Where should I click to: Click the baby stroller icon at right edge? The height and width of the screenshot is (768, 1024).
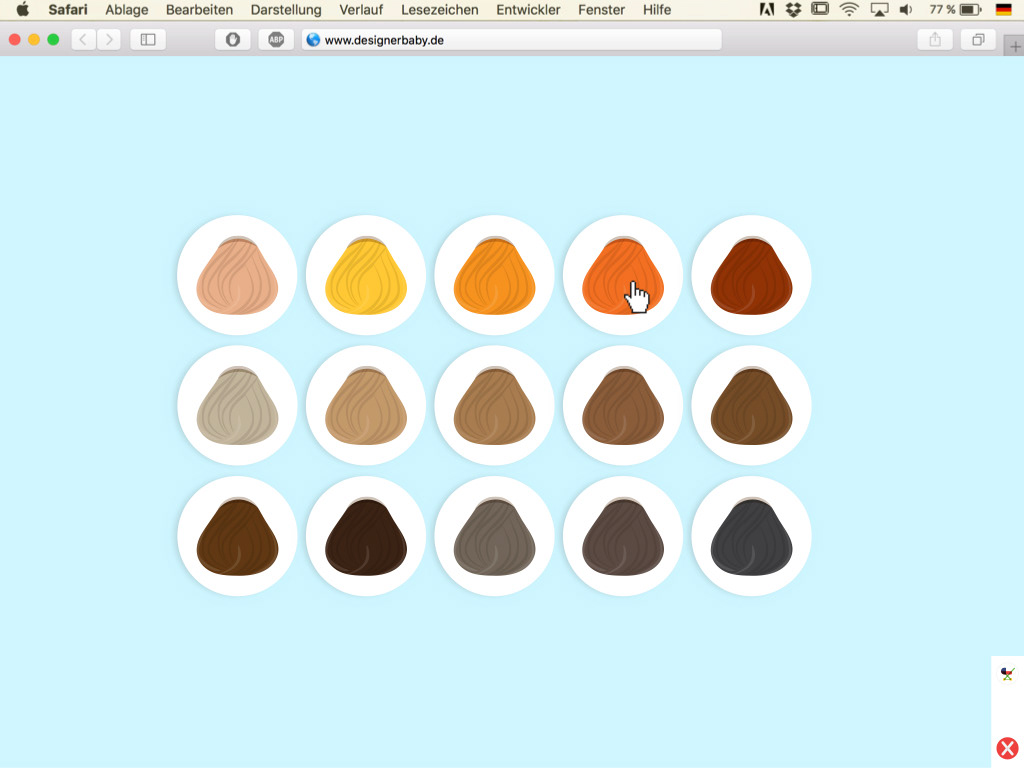[1008, 674]
